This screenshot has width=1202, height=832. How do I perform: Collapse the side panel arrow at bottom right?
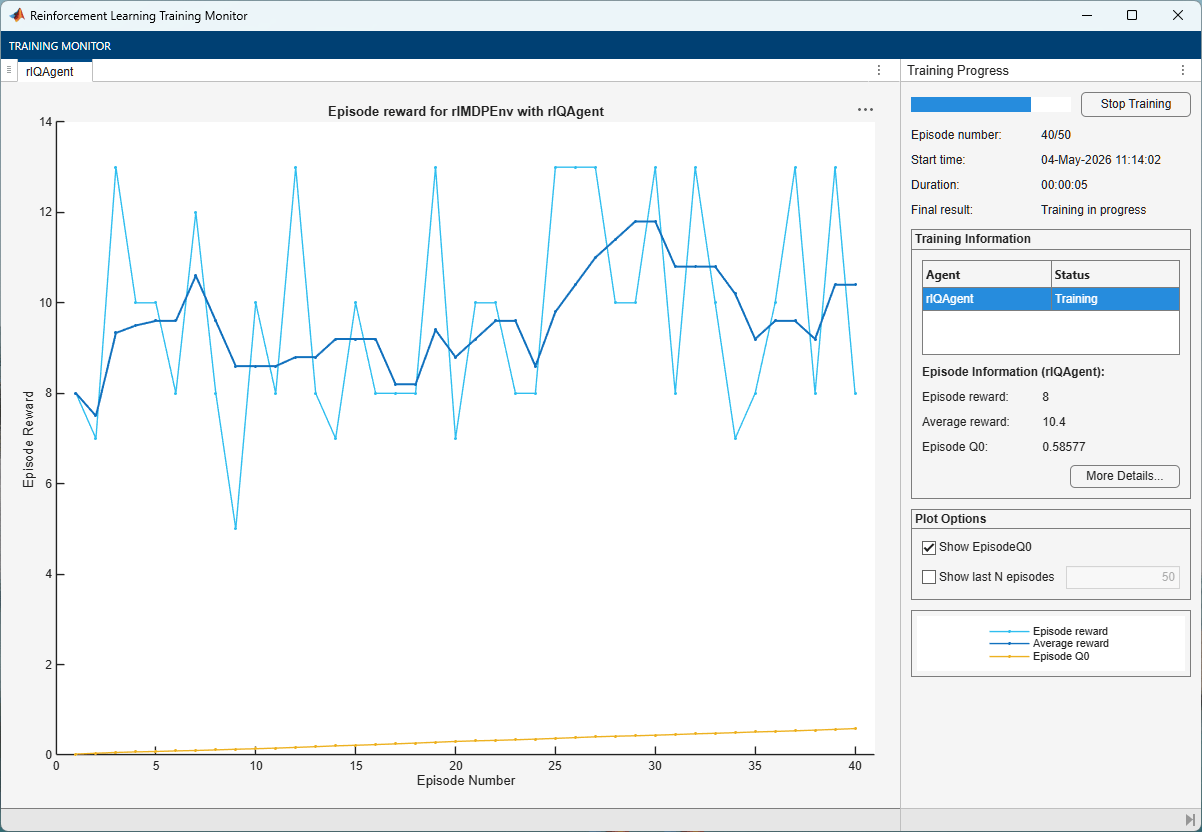1190,820
